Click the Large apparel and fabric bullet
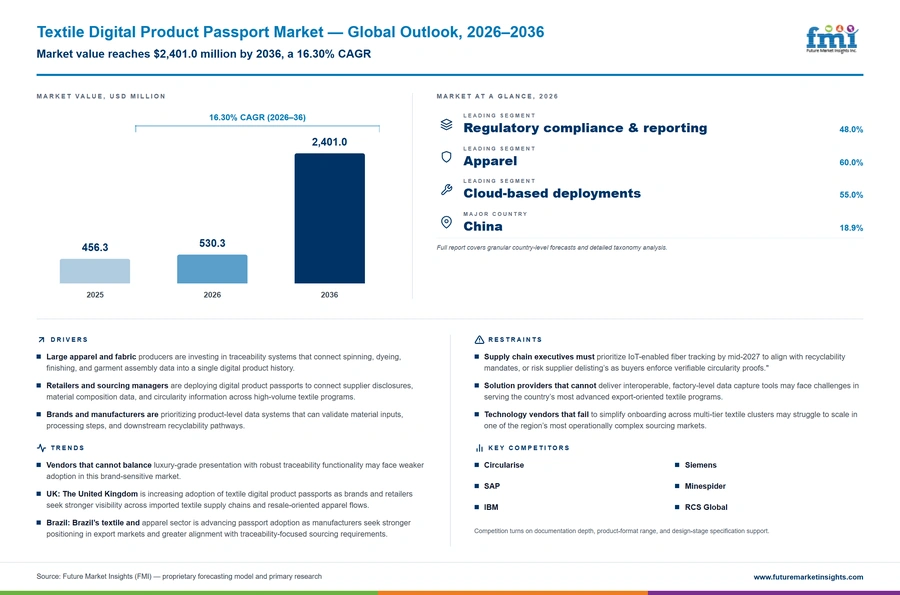900x595 pixels. pos(224,363)
